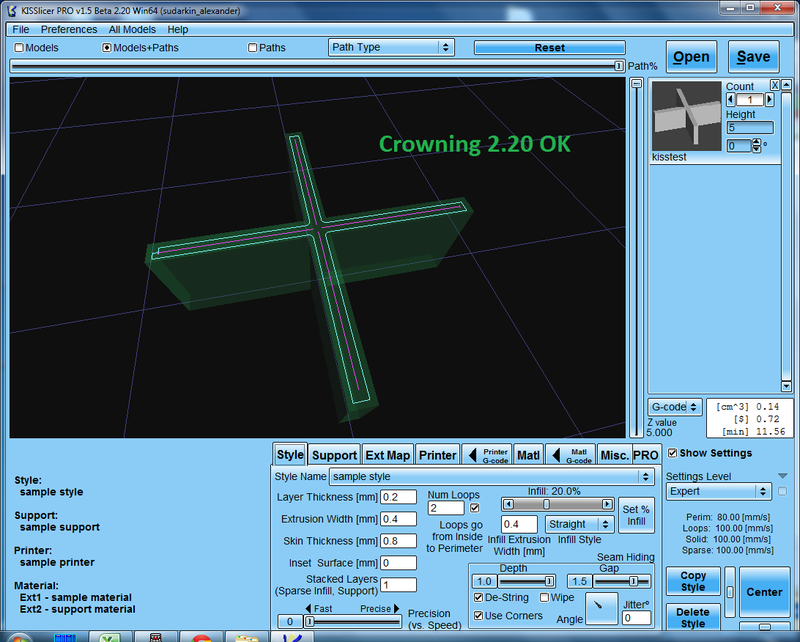800x642 pixels.
Task: Click the Fast precision arrow
Action: (308, 608)
